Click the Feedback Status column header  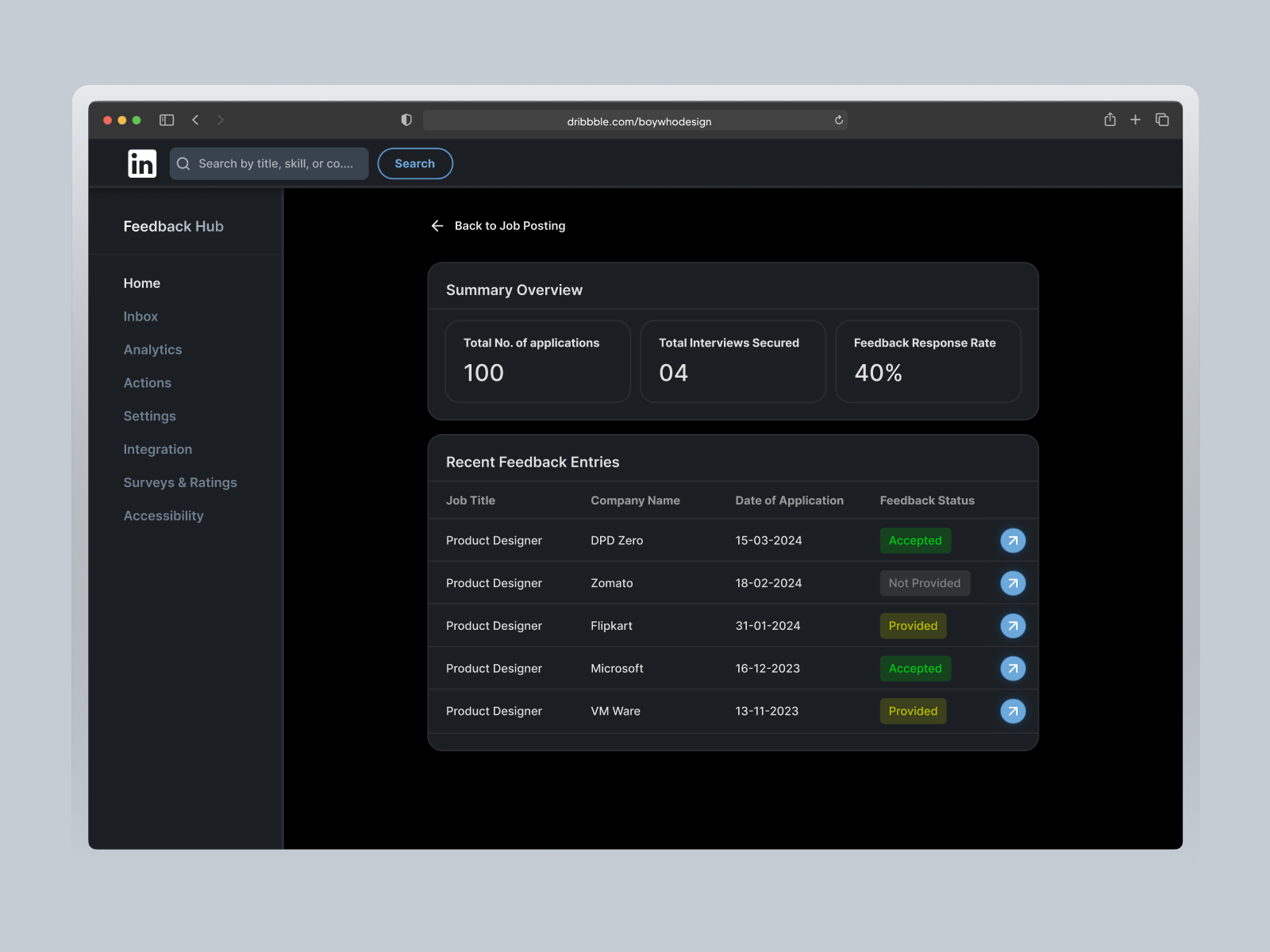tap(927, 501)
